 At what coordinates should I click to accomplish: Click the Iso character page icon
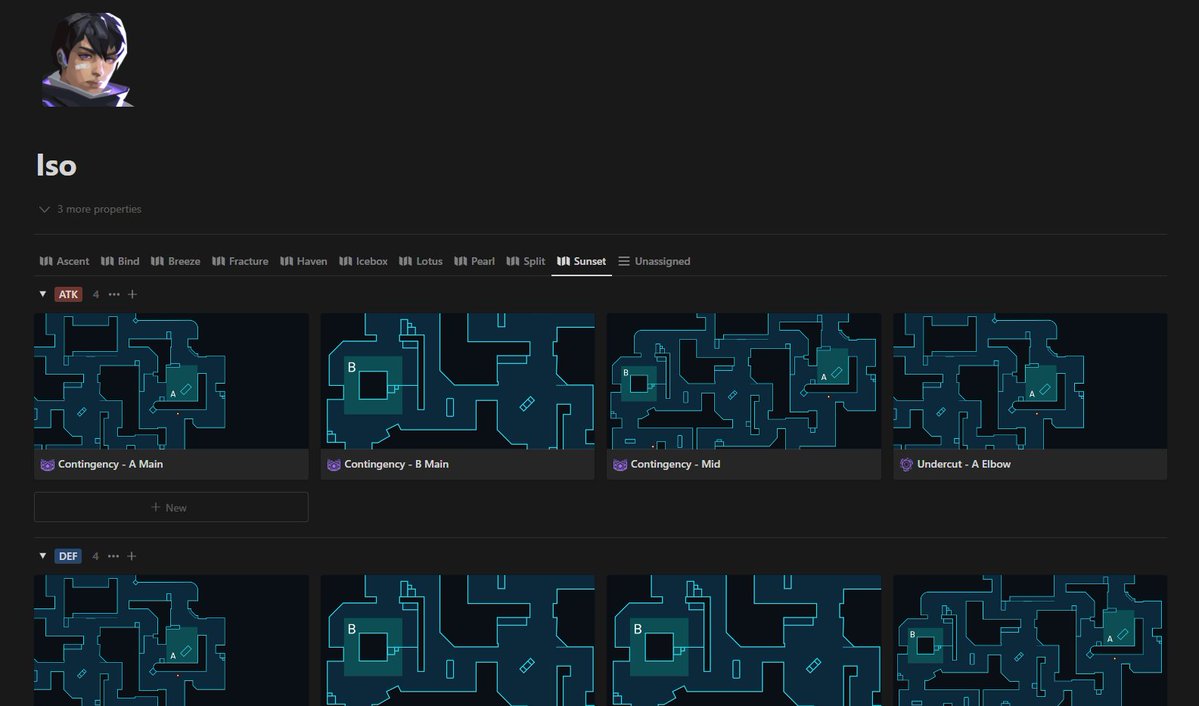87,60
